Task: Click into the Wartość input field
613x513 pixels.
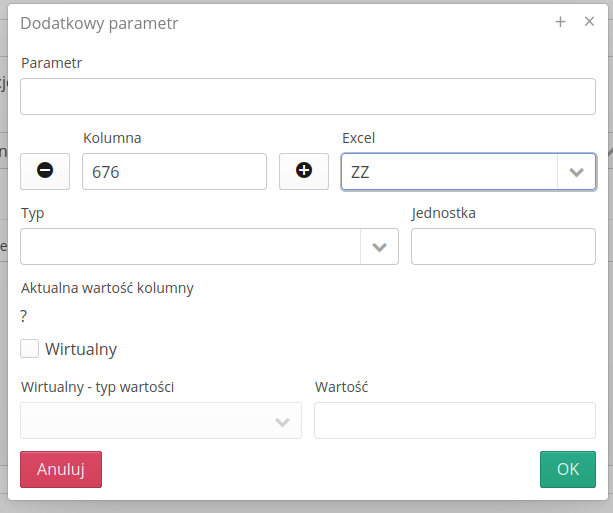Action: (x=454, y=421)
